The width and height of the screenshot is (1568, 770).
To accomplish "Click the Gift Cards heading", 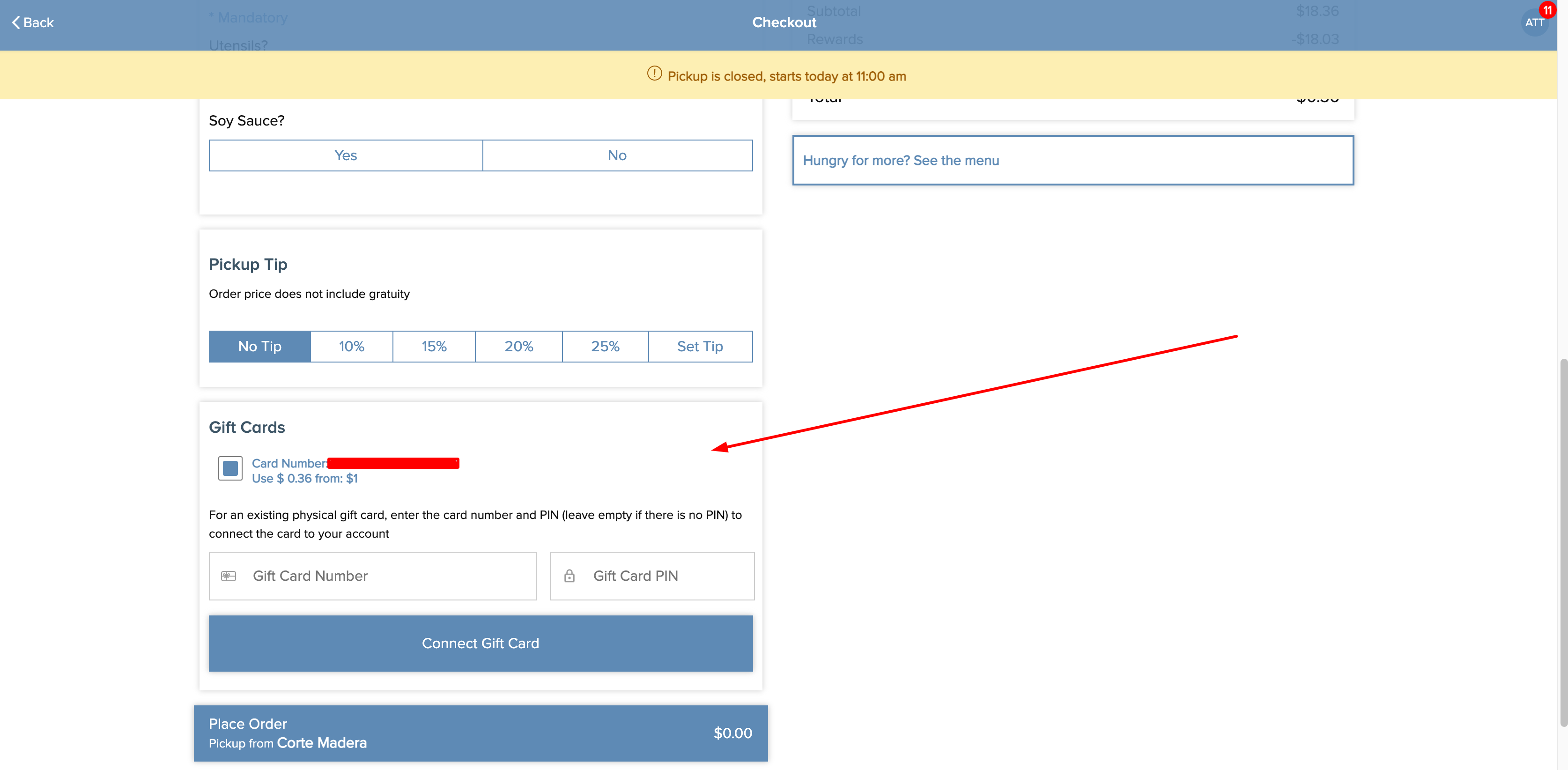I will (x=247, y=427).
